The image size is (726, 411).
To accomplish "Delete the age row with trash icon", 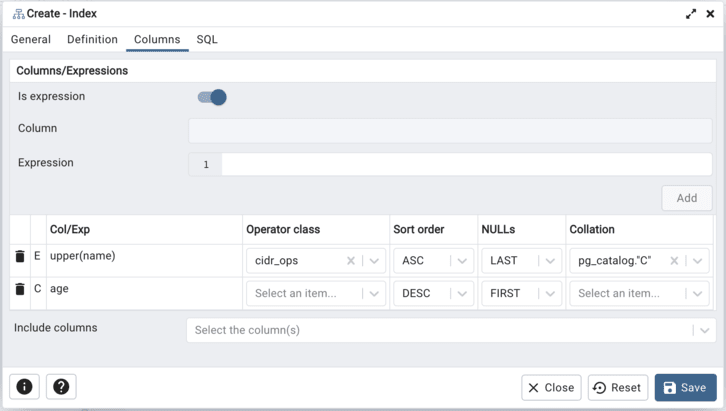I will tap(20, 290).
